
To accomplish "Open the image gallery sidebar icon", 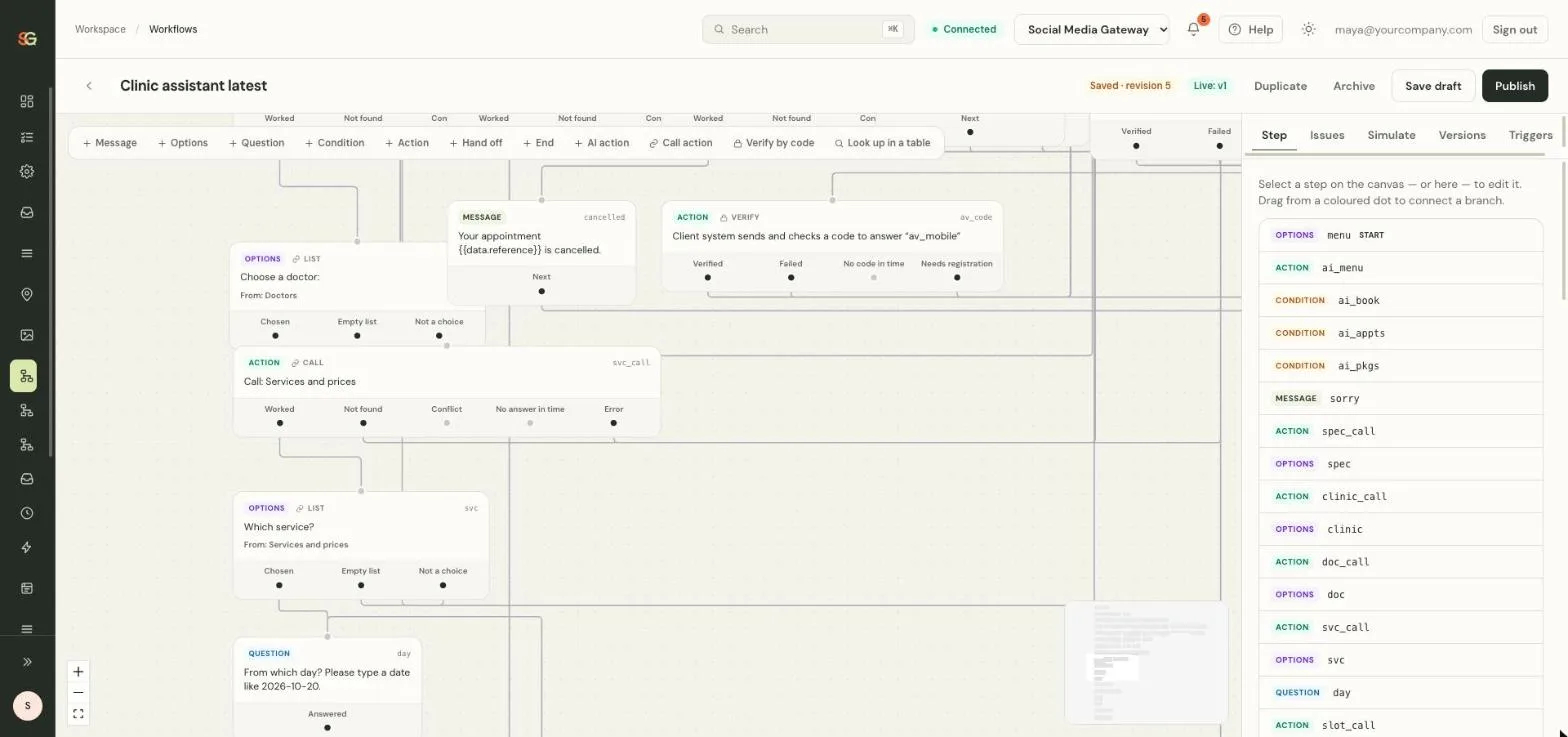I will pyautogui.click(x=27, y=335).
